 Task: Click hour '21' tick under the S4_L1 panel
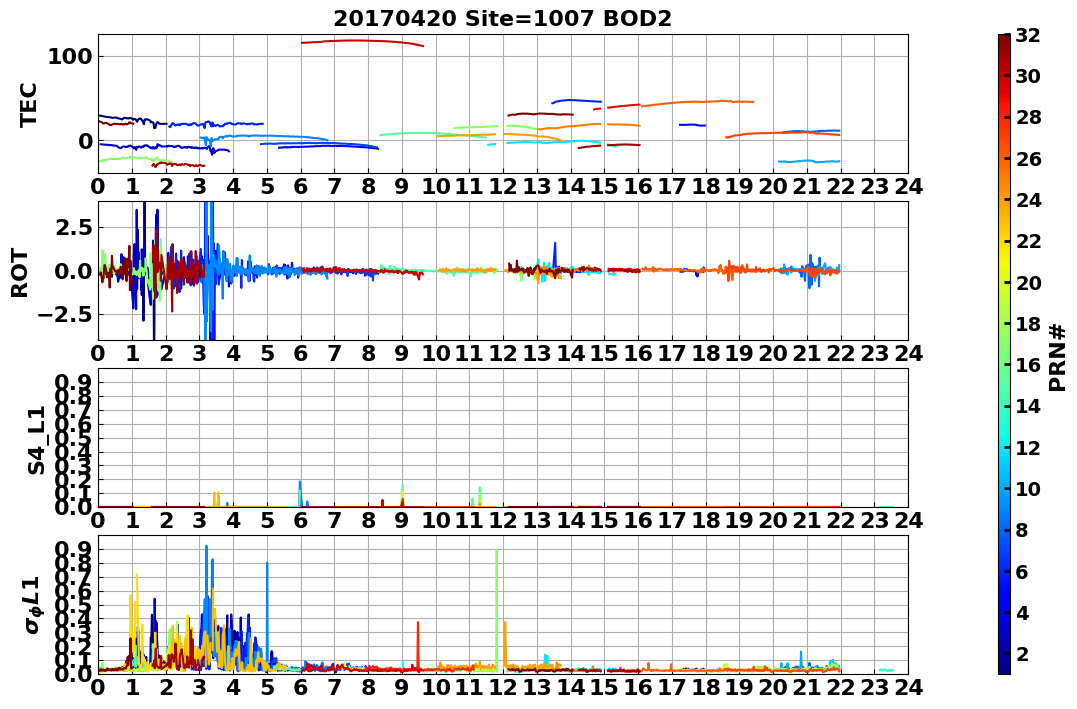pos(807,520)
